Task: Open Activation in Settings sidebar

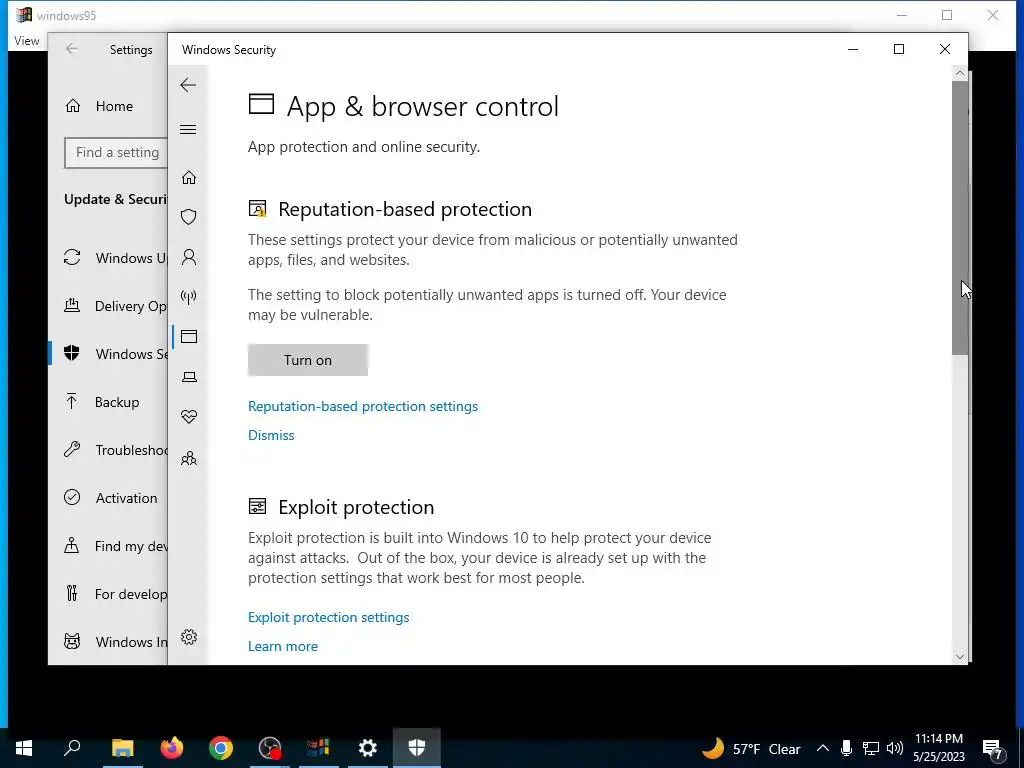Action: (108, 498)
